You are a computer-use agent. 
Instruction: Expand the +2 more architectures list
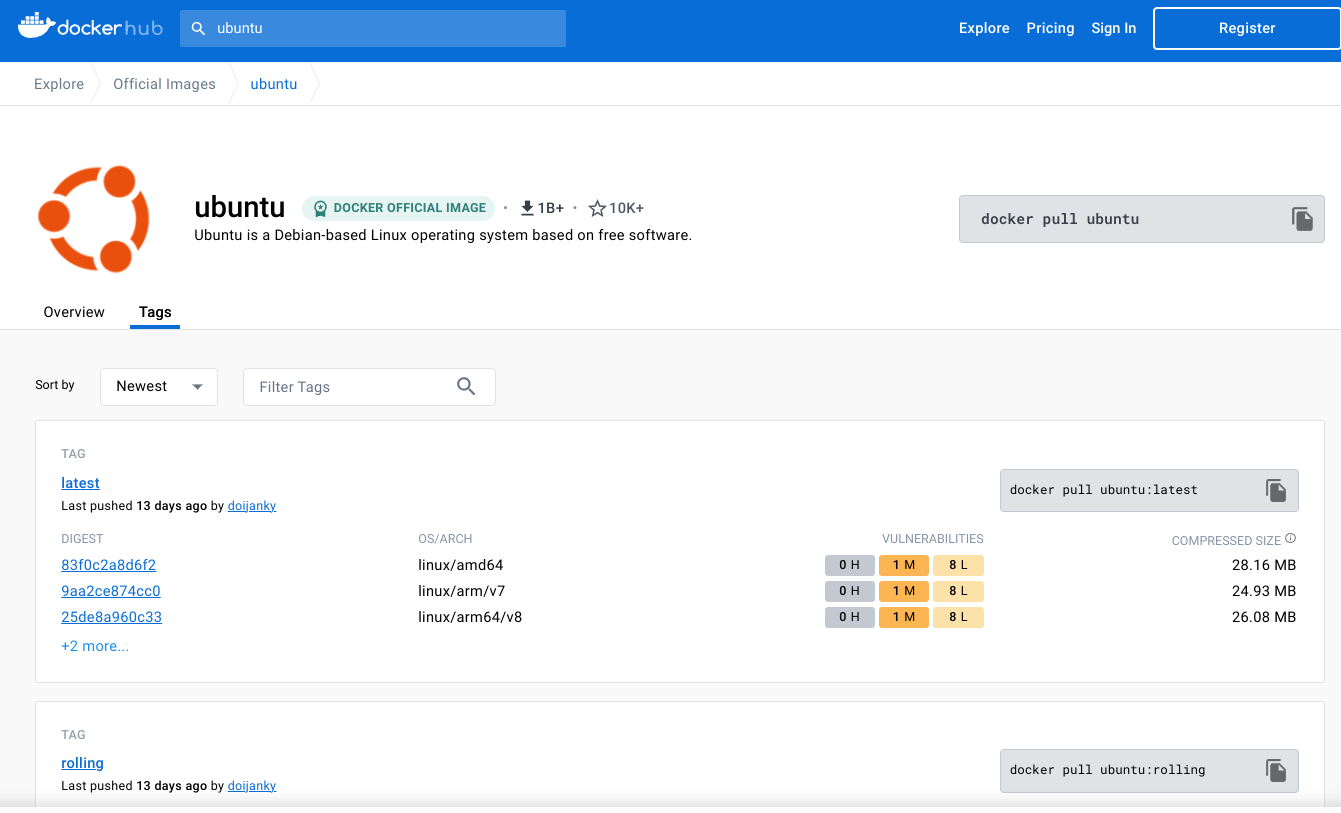95,646
